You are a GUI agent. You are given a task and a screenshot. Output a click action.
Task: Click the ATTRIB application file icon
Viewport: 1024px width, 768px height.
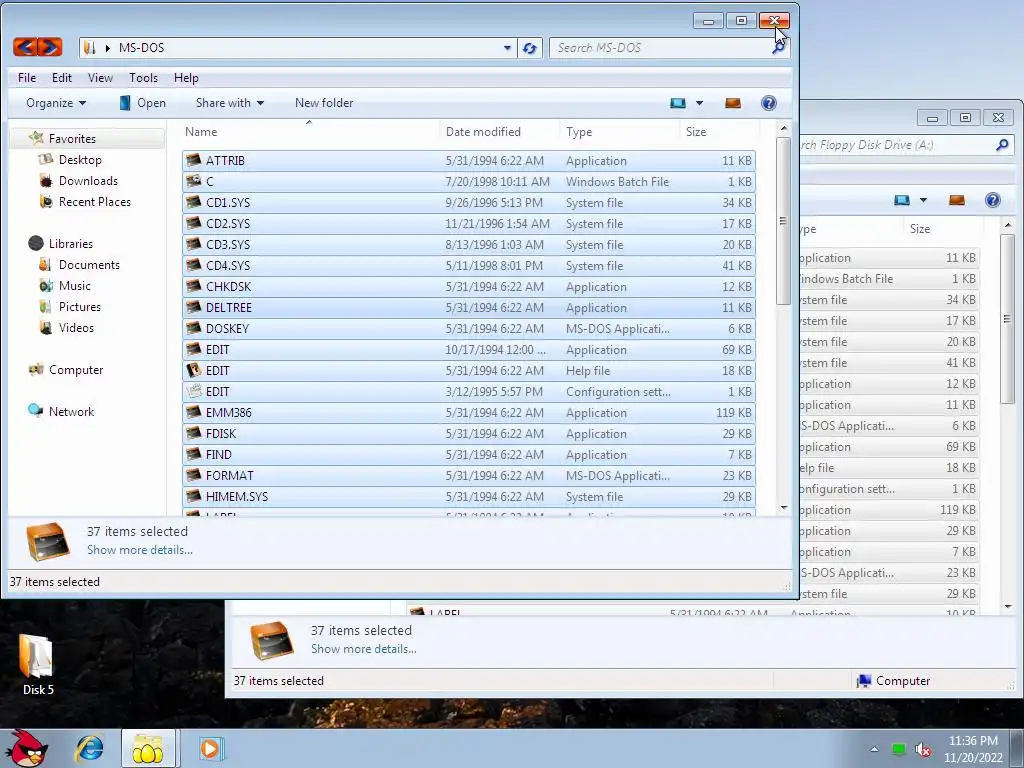tap(193, 160)
